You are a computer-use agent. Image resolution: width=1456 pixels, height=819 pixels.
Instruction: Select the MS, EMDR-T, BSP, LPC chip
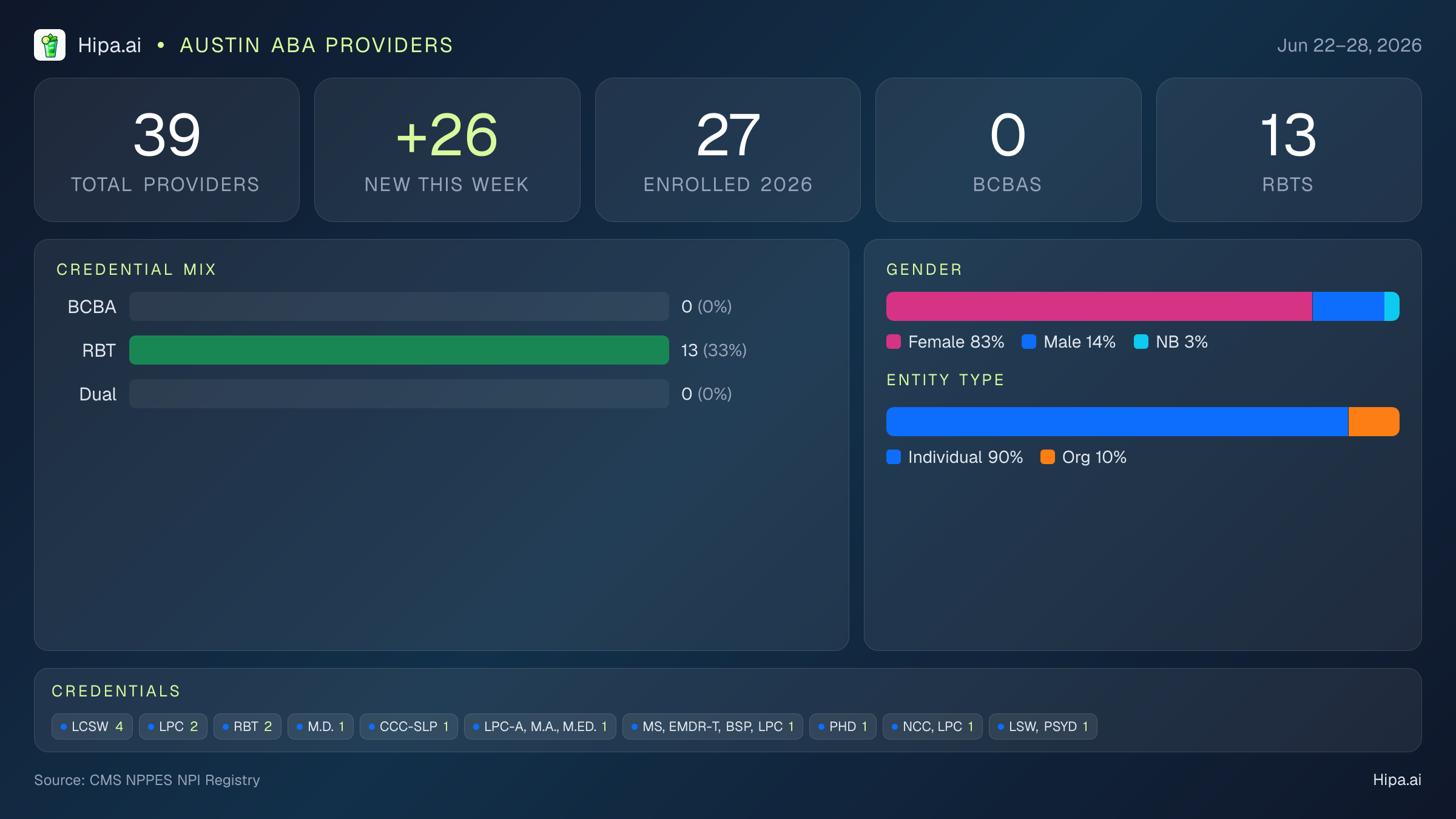click(713, 726)
